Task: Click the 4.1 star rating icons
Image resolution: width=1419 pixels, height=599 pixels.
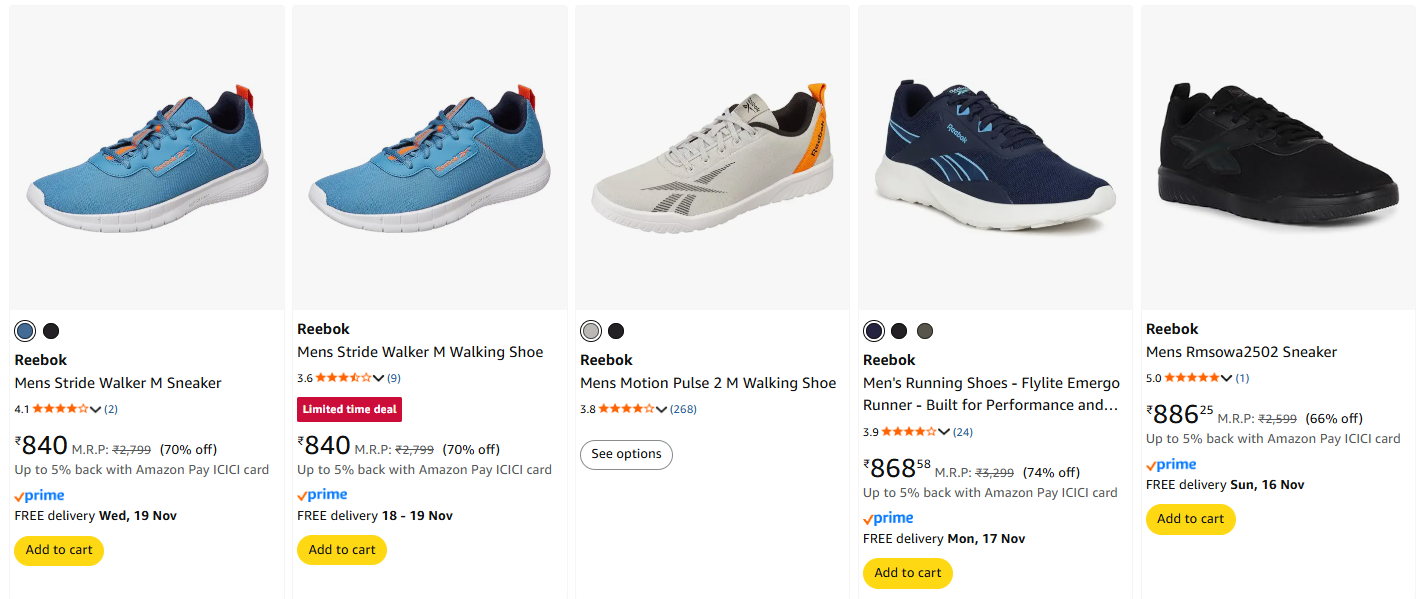Action: pyautogui.click(x=61, y=409)
